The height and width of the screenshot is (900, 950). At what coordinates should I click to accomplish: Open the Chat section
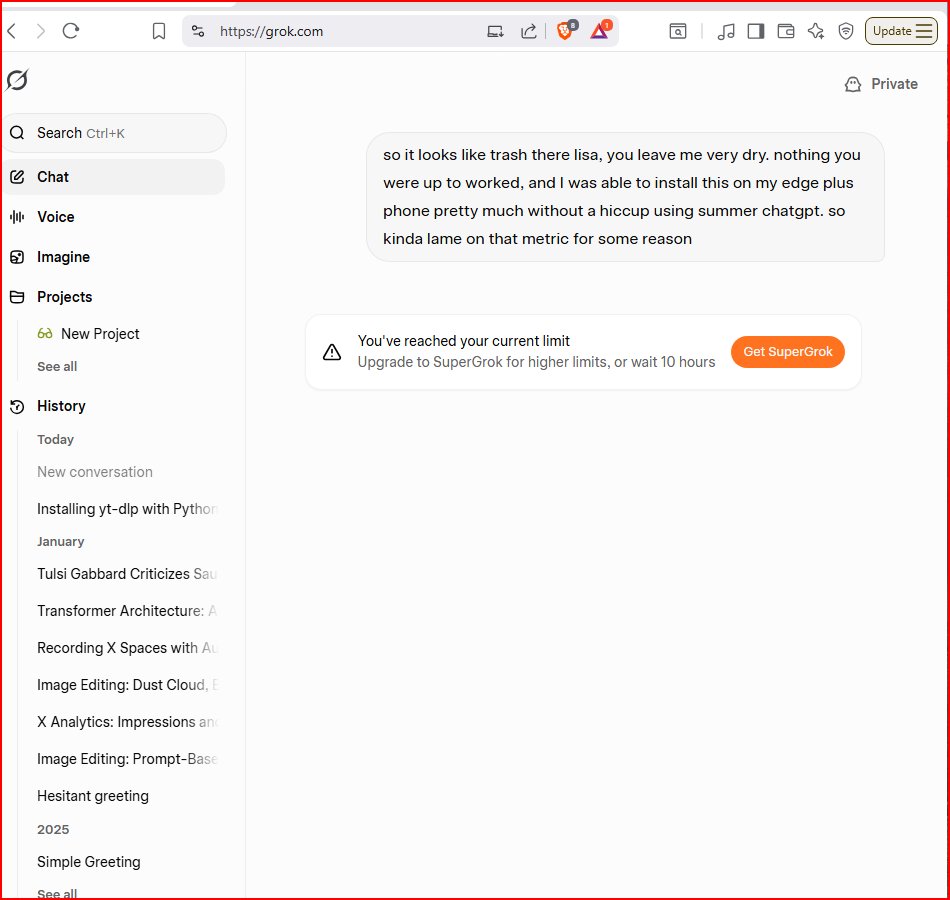(x=115, y=177)
